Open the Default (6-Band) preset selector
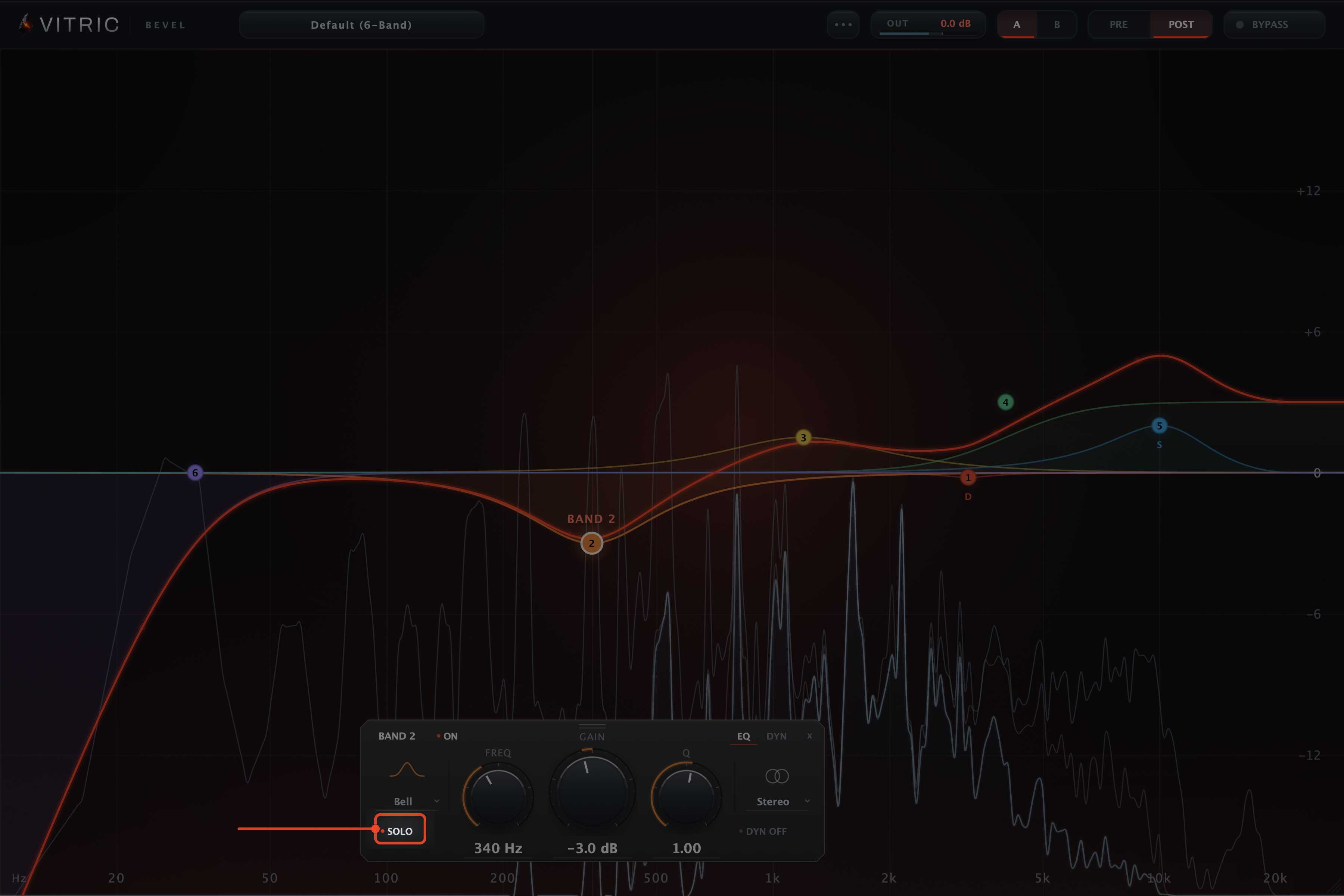 pos(361,25)
